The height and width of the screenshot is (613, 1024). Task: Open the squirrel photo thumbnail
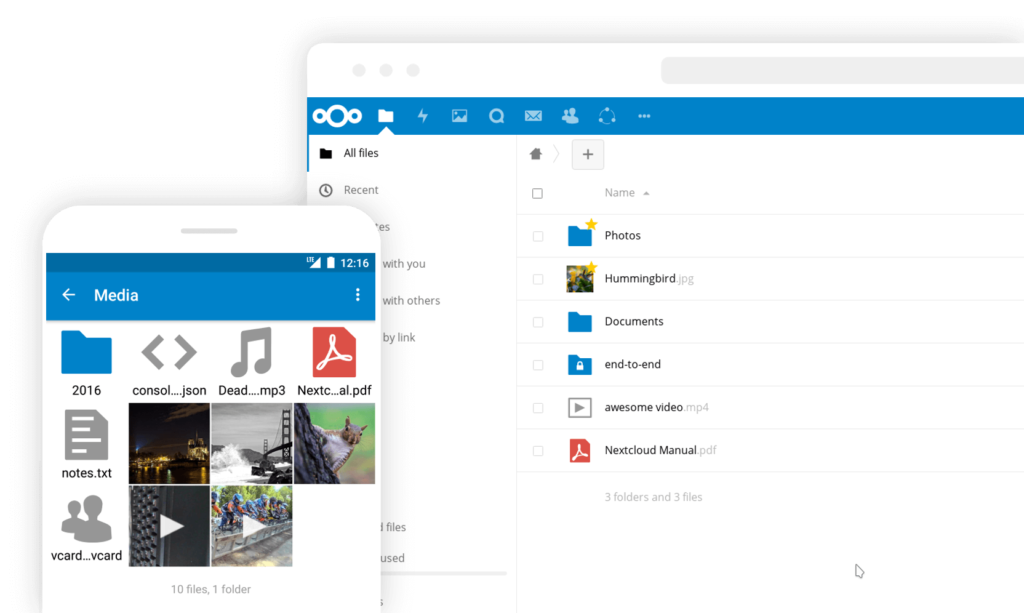pyautogui.click(x=334, y=443)
